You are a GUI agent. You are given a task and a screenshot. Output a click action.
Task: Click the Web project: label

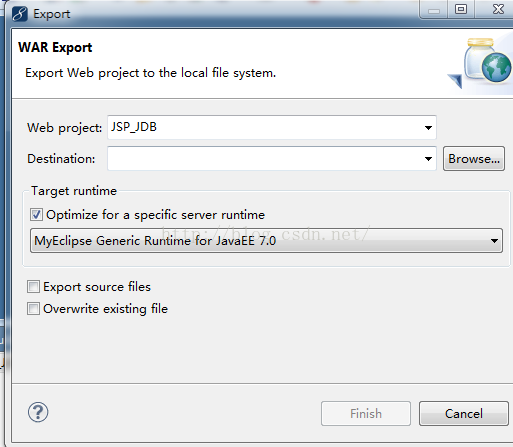[x=65, y=128]
